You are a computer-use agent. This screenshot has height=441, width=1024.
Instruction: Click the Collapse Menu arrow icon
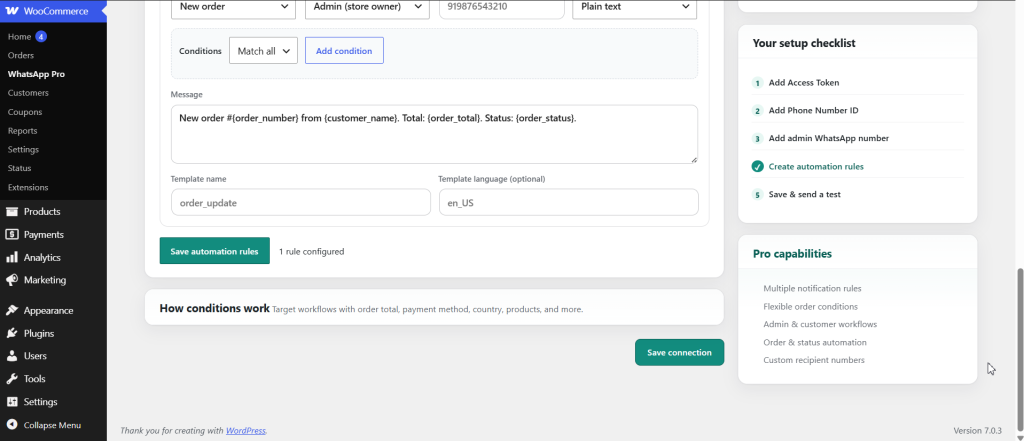pos(12,425)
